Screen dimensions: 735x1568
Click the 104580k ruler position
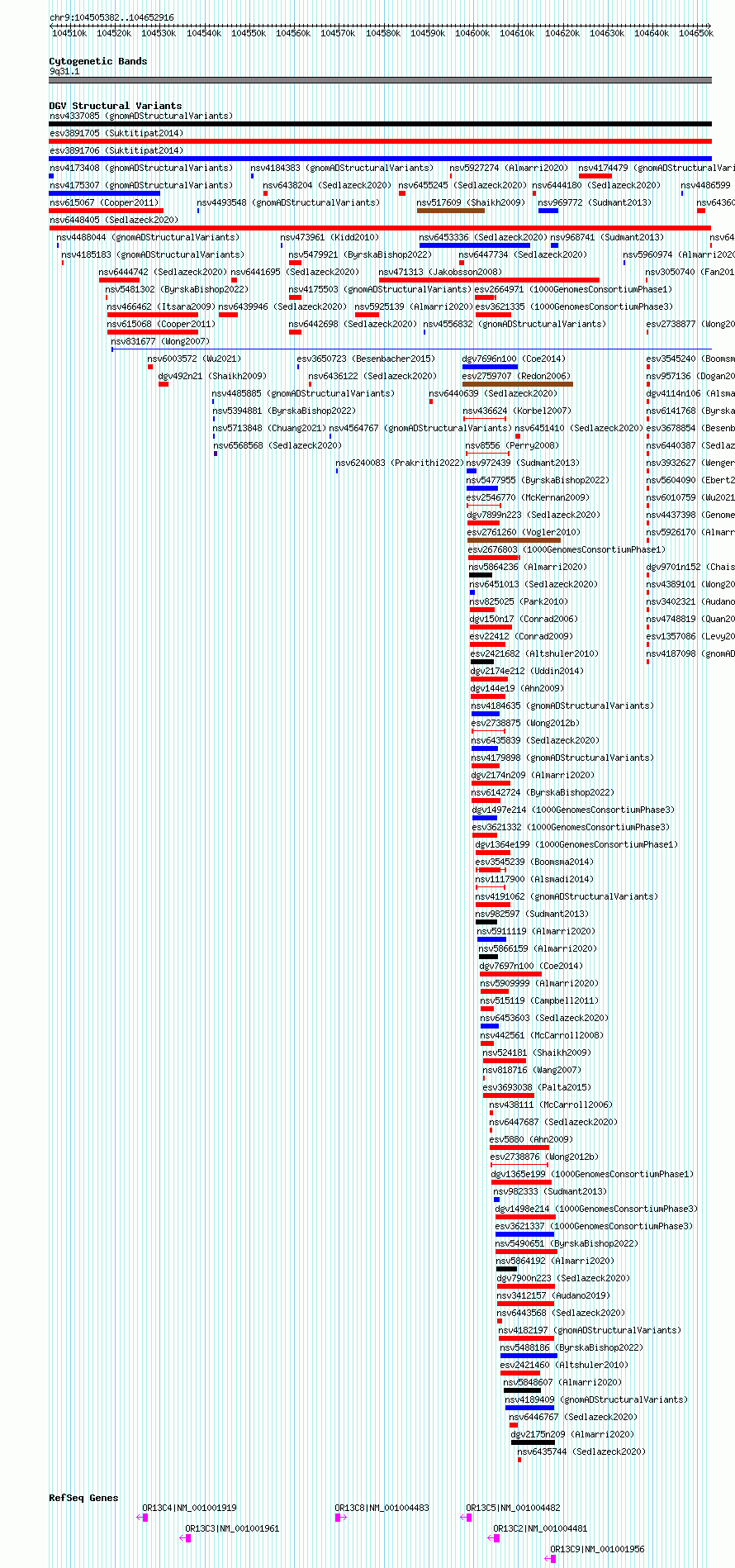383,33
